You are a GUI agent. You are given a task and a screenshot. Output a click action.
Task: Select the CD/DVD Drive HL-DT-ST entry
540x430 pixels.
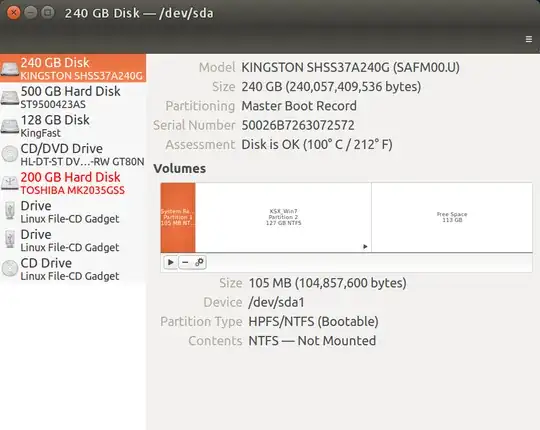click(73, 154)
